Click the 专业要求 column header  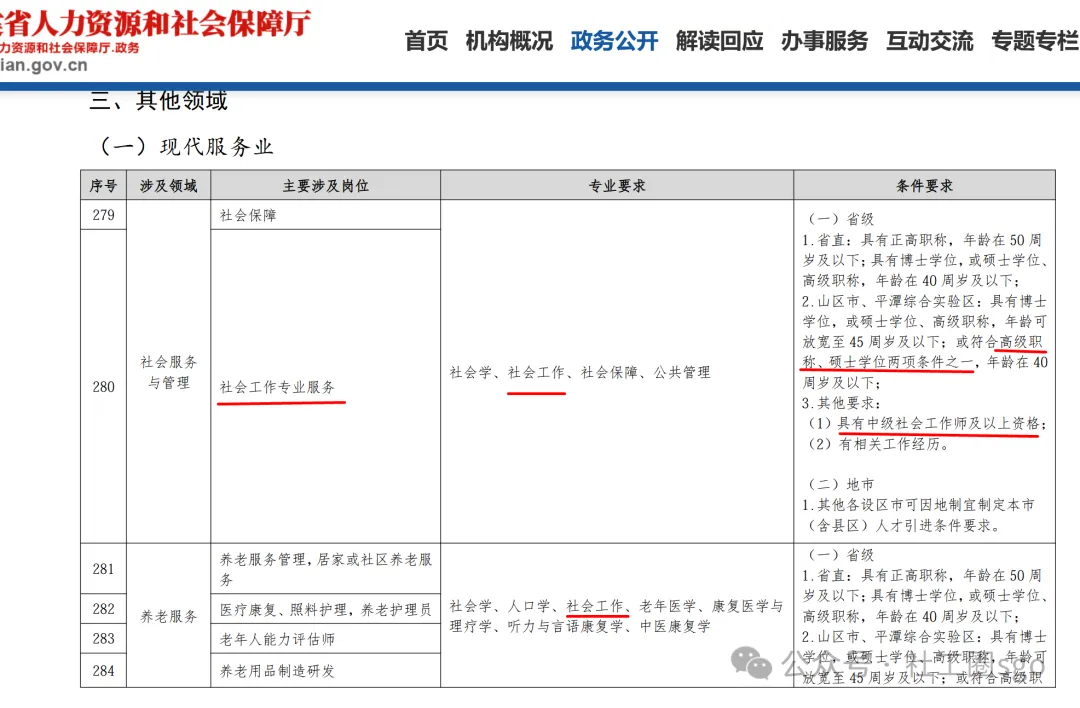[x=617, y=185]
